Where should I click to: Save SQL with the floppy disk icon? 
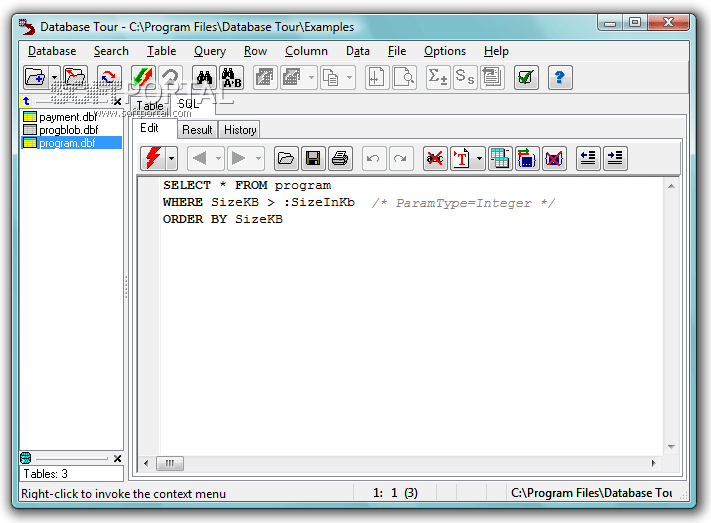coord(313,158)
